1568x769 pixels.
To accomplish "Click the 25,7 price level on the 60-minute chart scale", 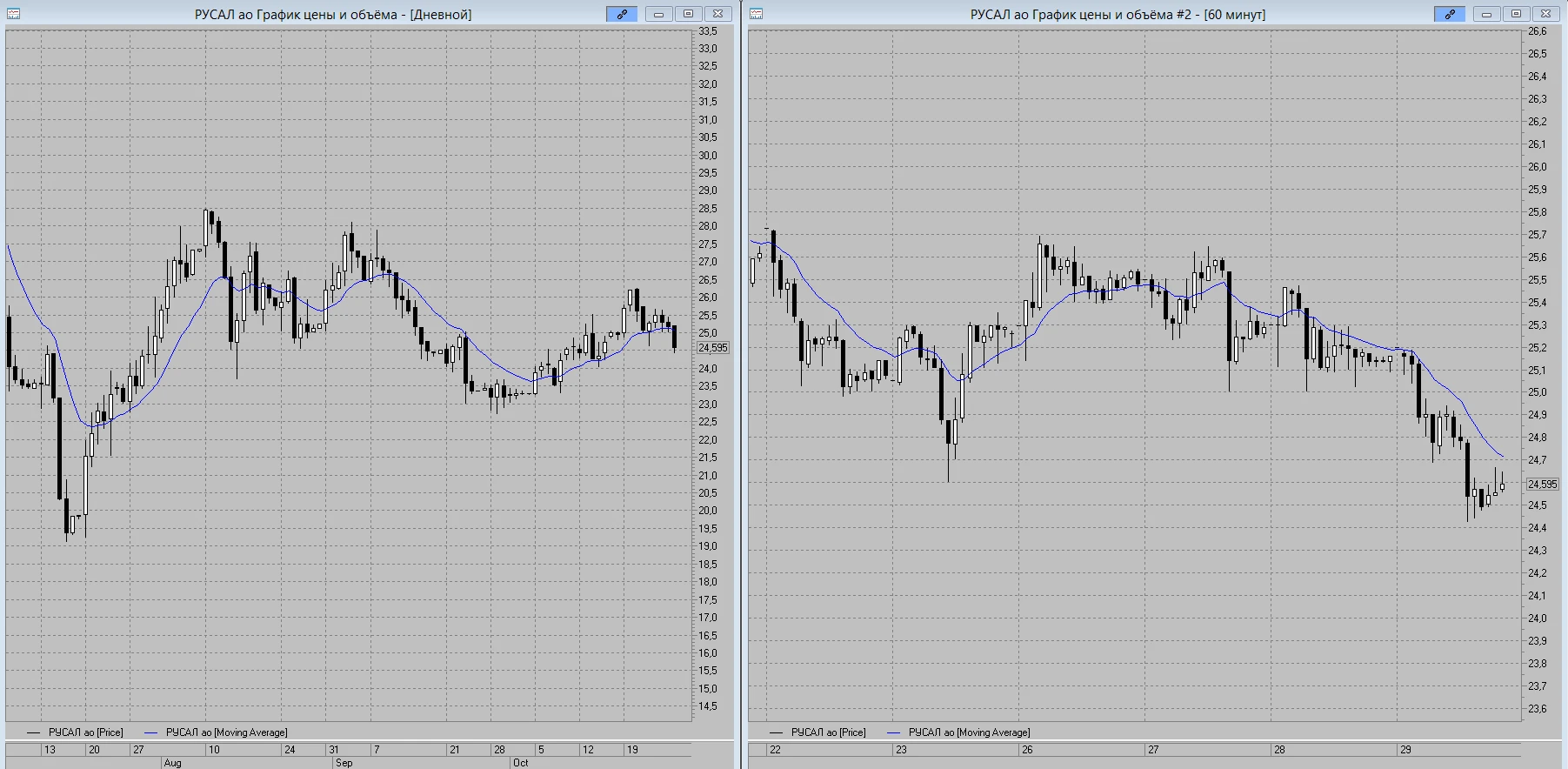I will coord(1538,235).
